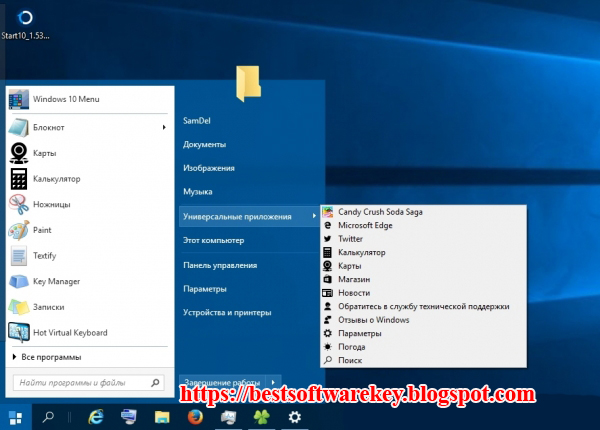Click the Блокнот notepad icon

(19, 127)
